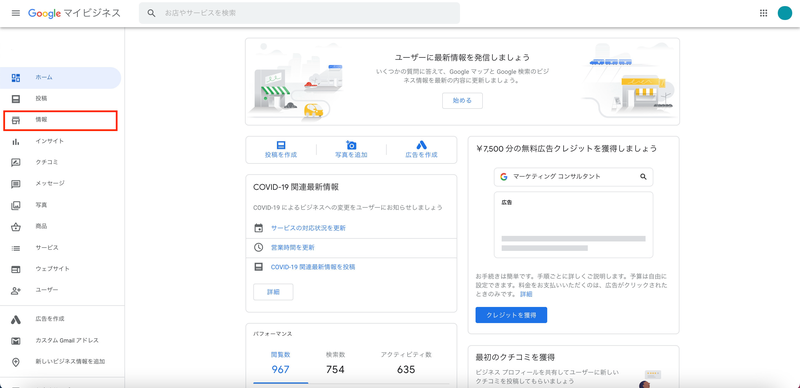800x388 pixels.
Task: Click the post icon next to COVID-19 関連最新情報を投稿
Action: (258, 266)
